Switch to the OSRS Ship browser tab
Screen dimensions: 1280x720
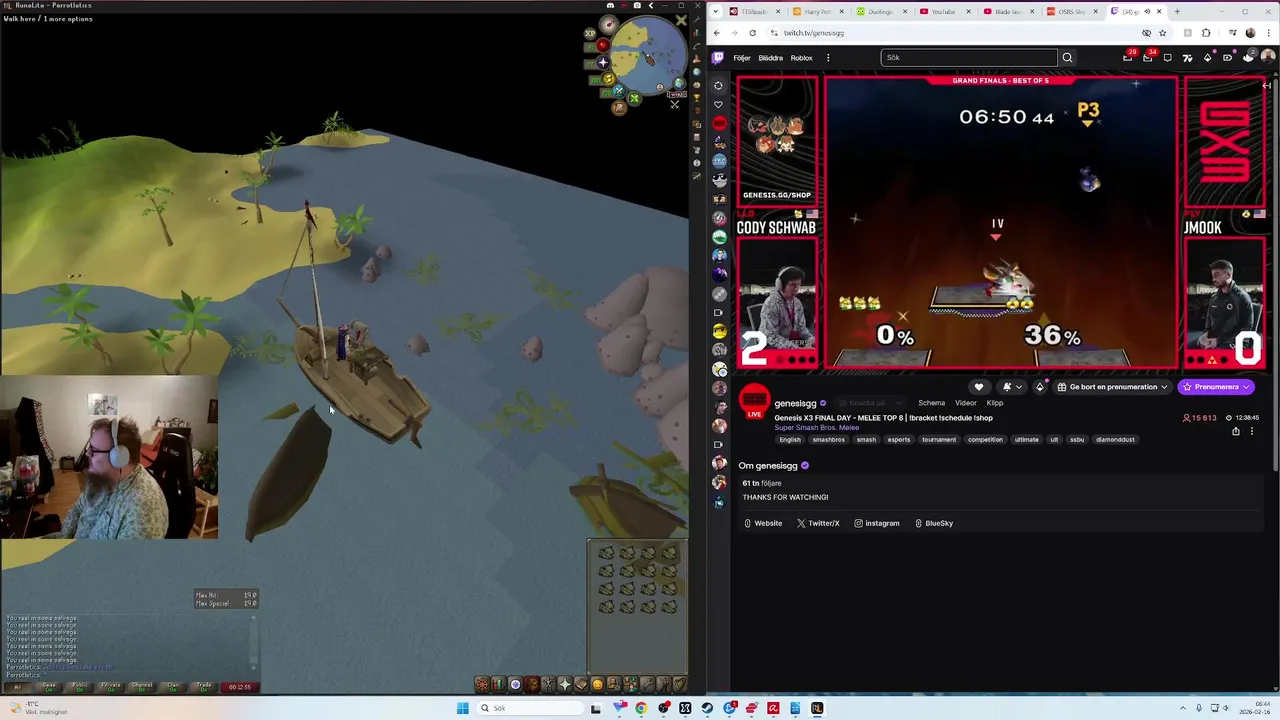pos(1070,11)
